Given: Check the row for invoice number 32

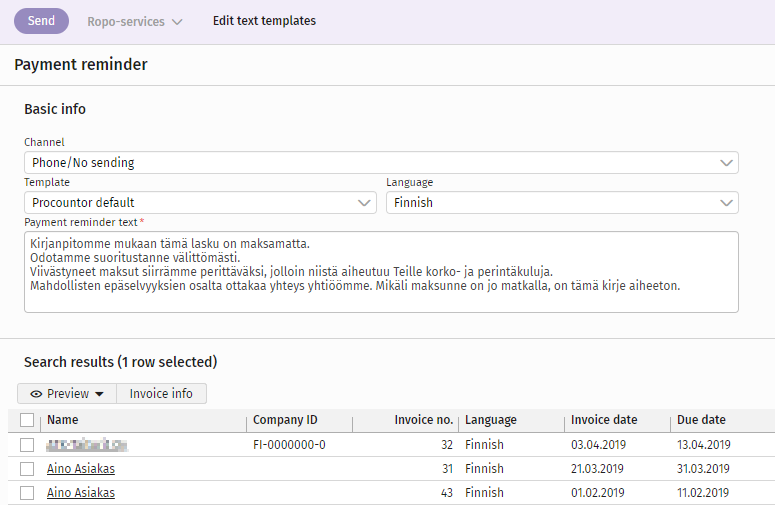Looking at the screenshot, I should coord(27,445).
